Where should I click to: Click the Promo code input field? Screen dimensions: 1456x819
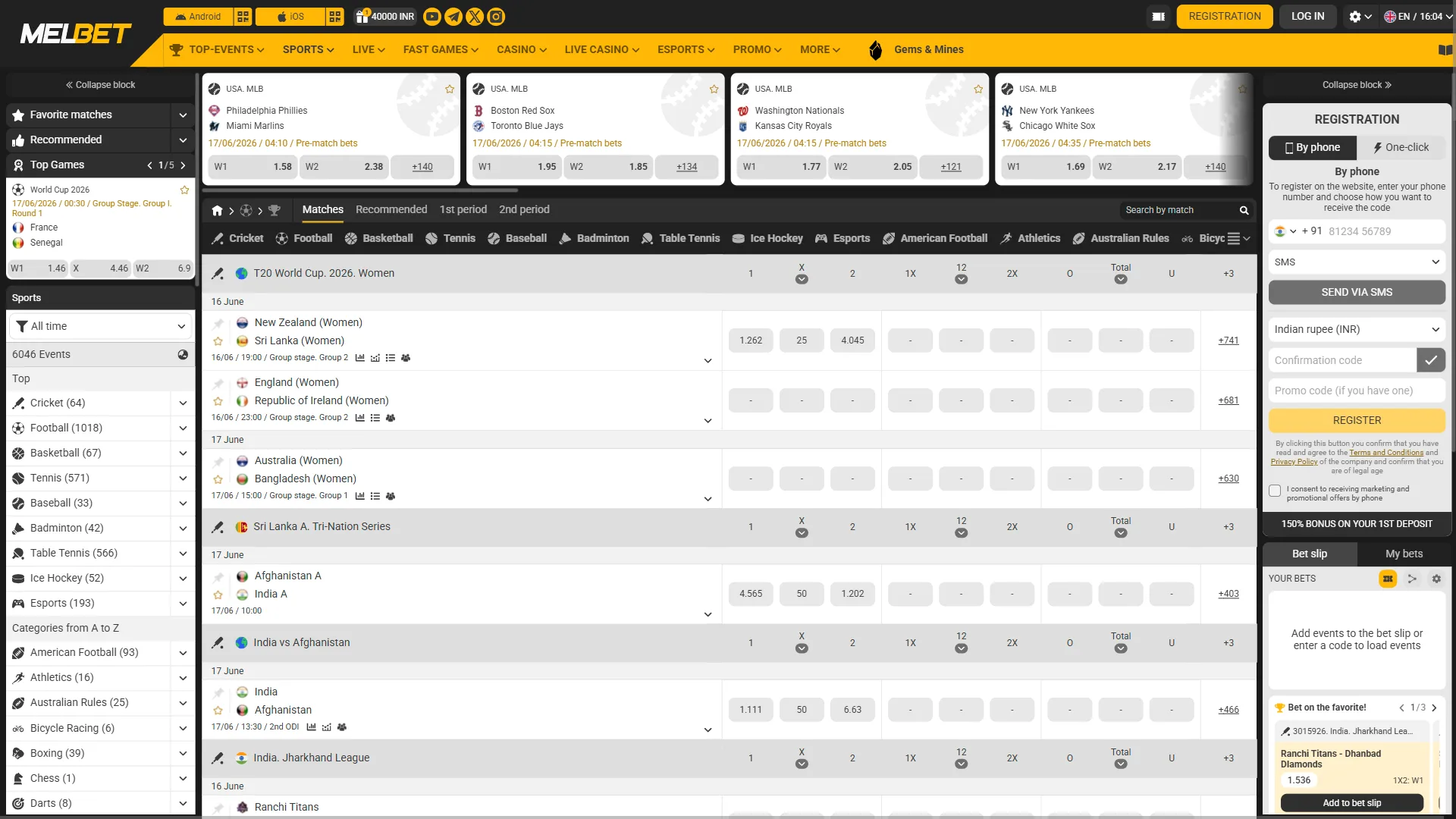point(1357,391)
